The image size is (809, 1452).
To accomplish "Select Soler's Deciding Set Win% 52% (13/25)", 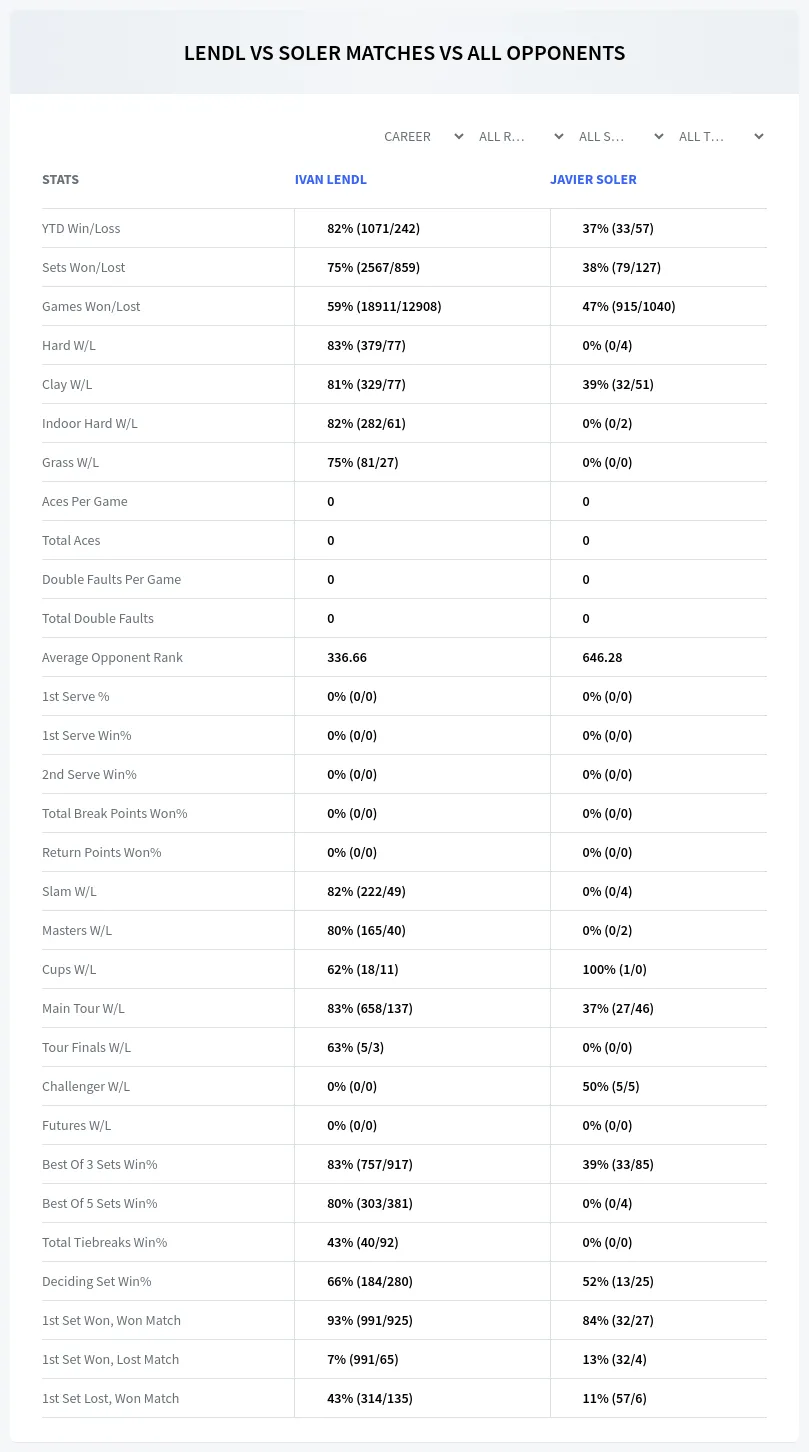I will 618,1281.
